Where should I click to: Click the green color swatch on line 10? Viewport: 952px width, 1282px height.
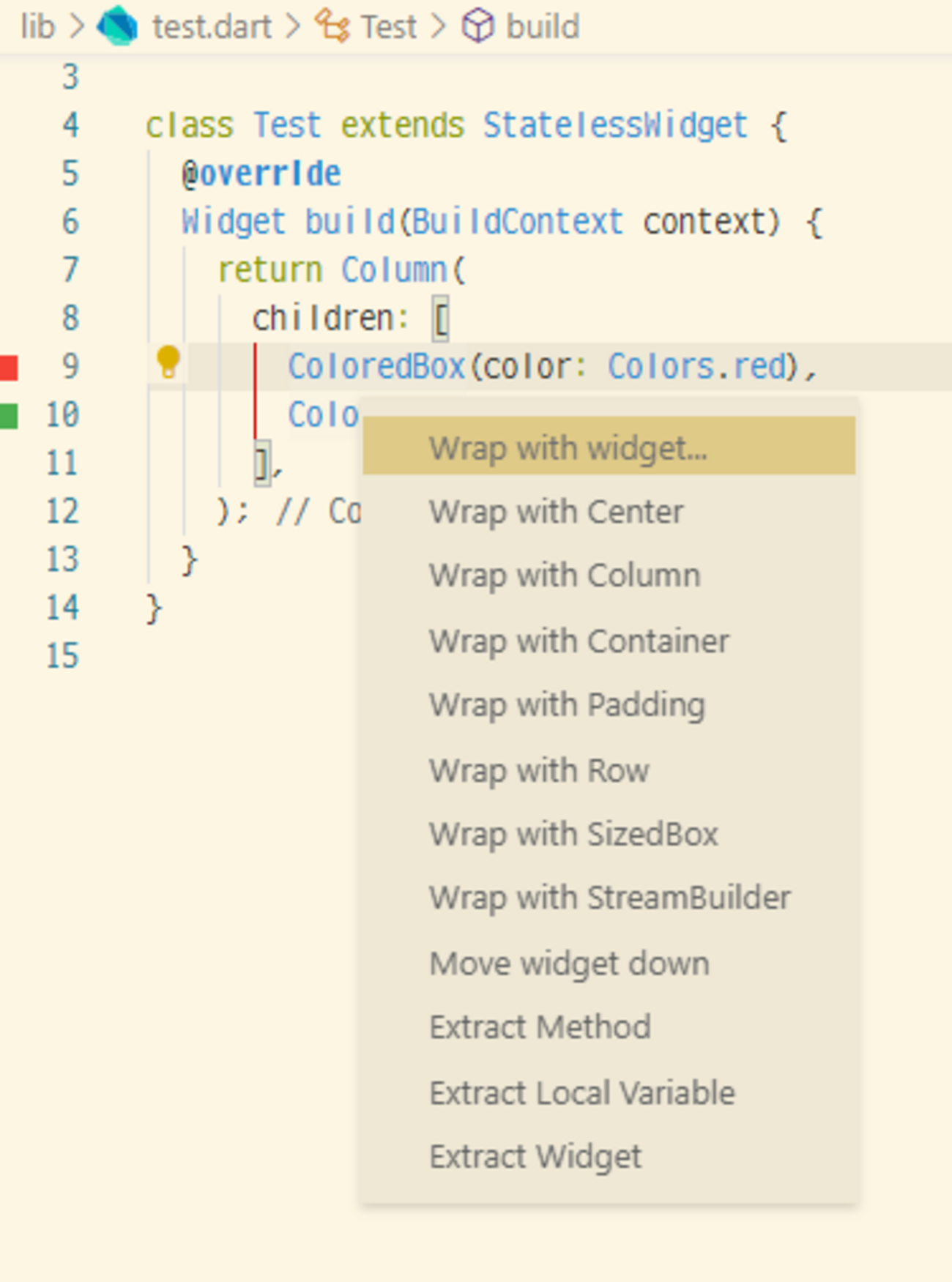tap(9, 415)
